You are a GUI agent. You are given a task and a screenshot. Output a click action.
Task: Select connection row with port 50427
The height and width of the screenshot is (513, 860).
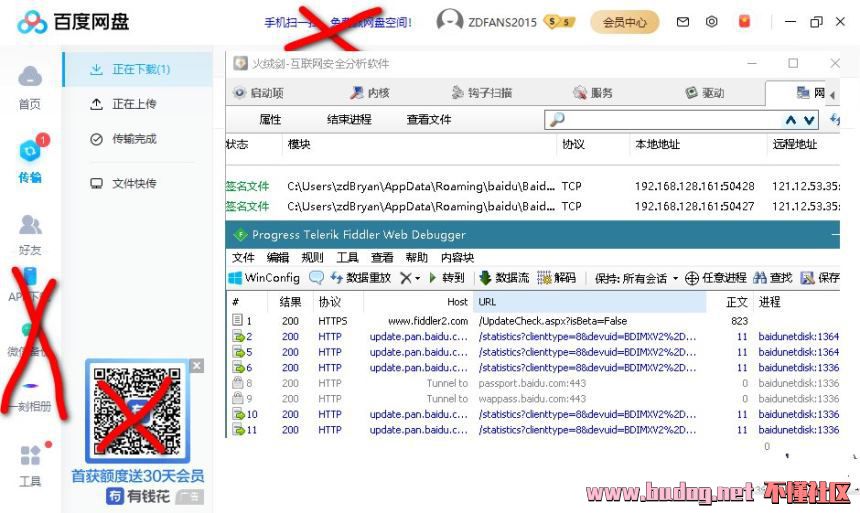[533, 206]
